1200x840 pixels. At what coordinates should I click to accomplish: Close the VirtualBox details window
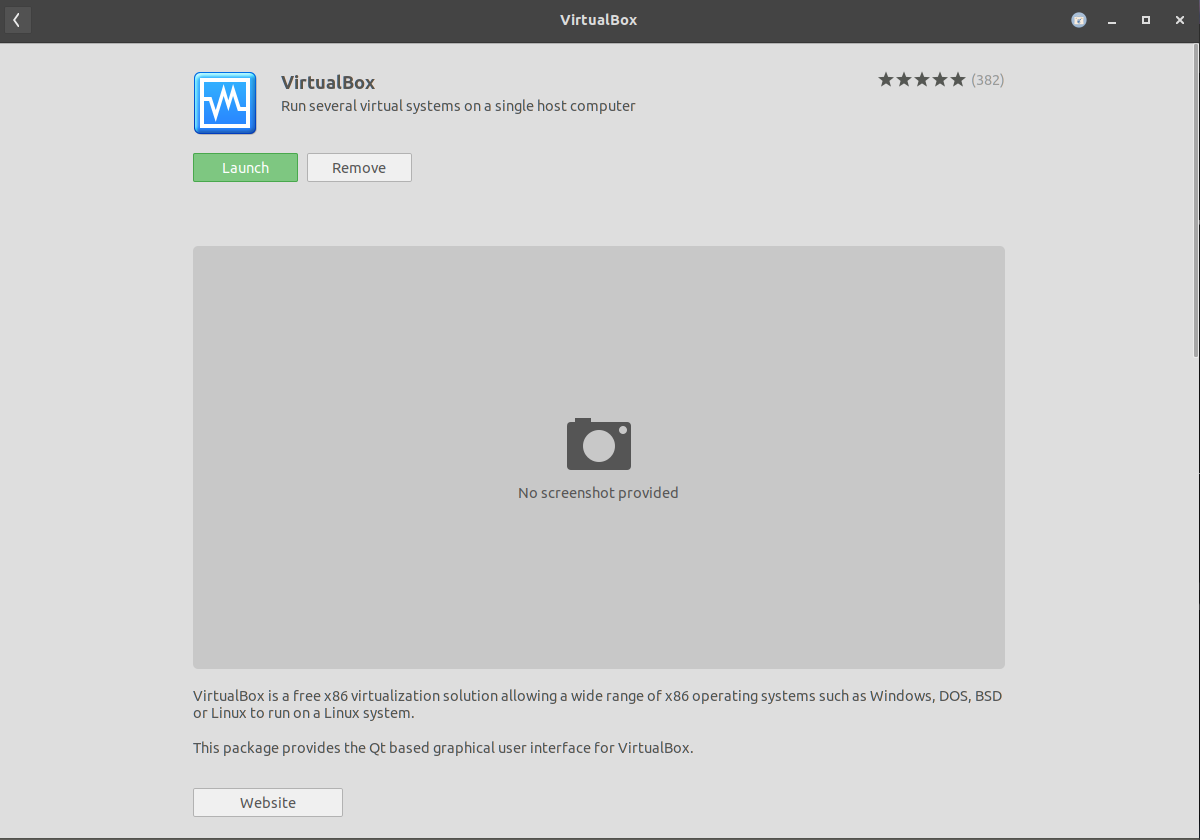click(1179, 20)
